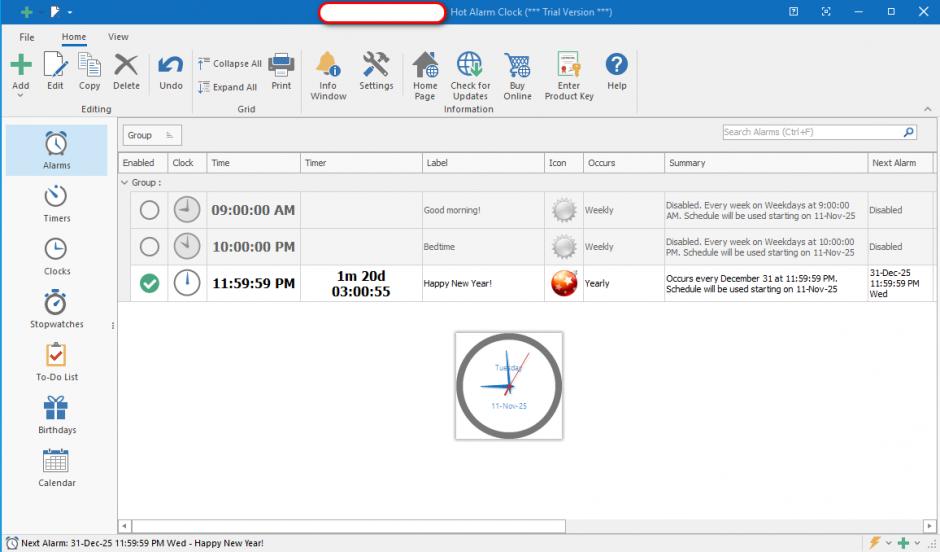Screen dimensions: 940x552
Task: Open the title bar document icon dropdown
Action: [70, 13]
